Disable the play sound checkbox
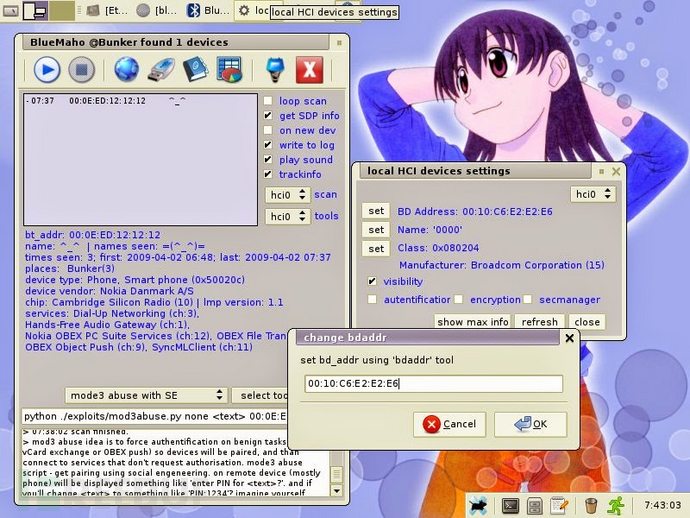Viewport: 690px width, 518px height. (268, 159)
